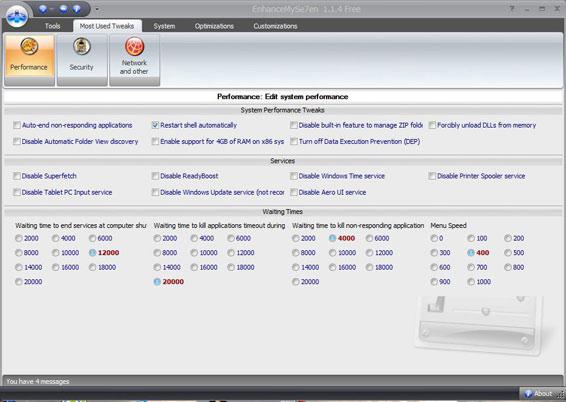Check Disable Windows Update service
The image size is (566, 402).
[x=155, y=192]
